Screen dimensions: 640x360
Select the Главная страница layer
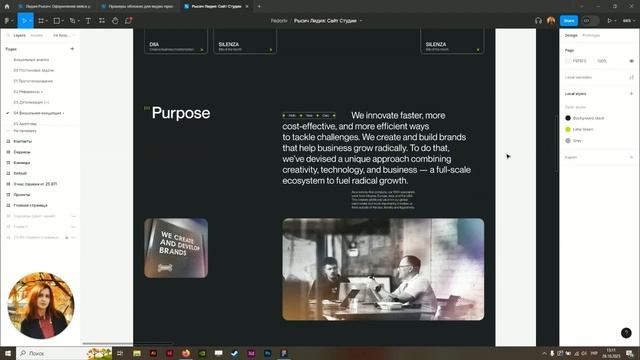point(30,205)
